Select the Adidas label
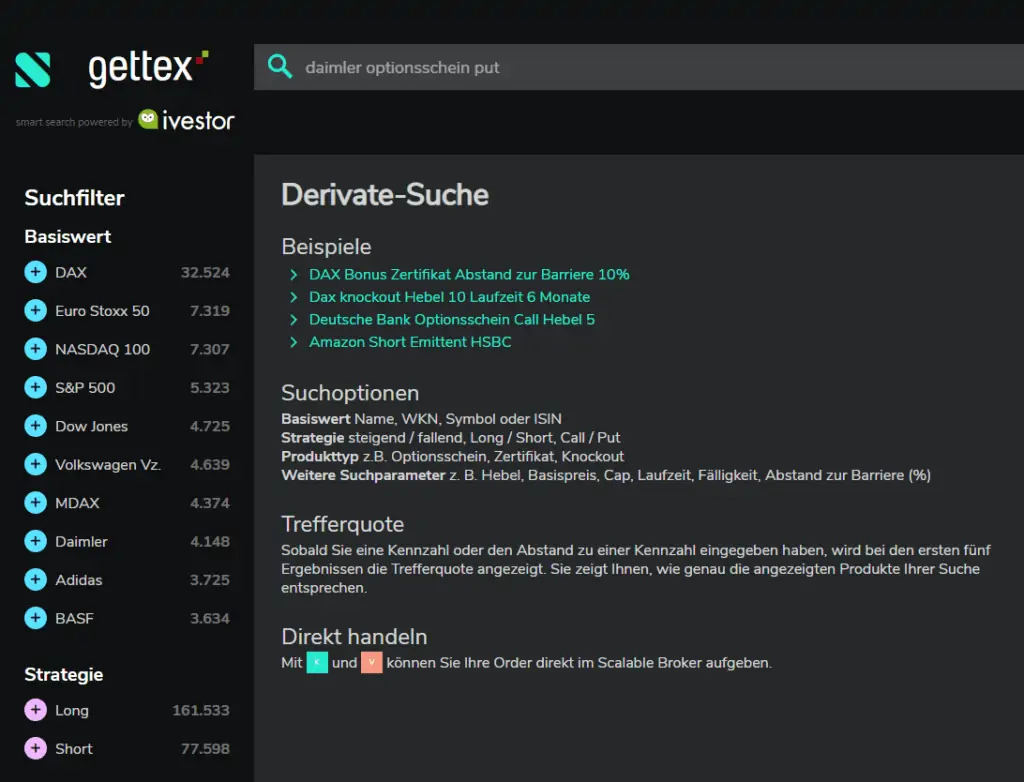 [x=78, y=580]
